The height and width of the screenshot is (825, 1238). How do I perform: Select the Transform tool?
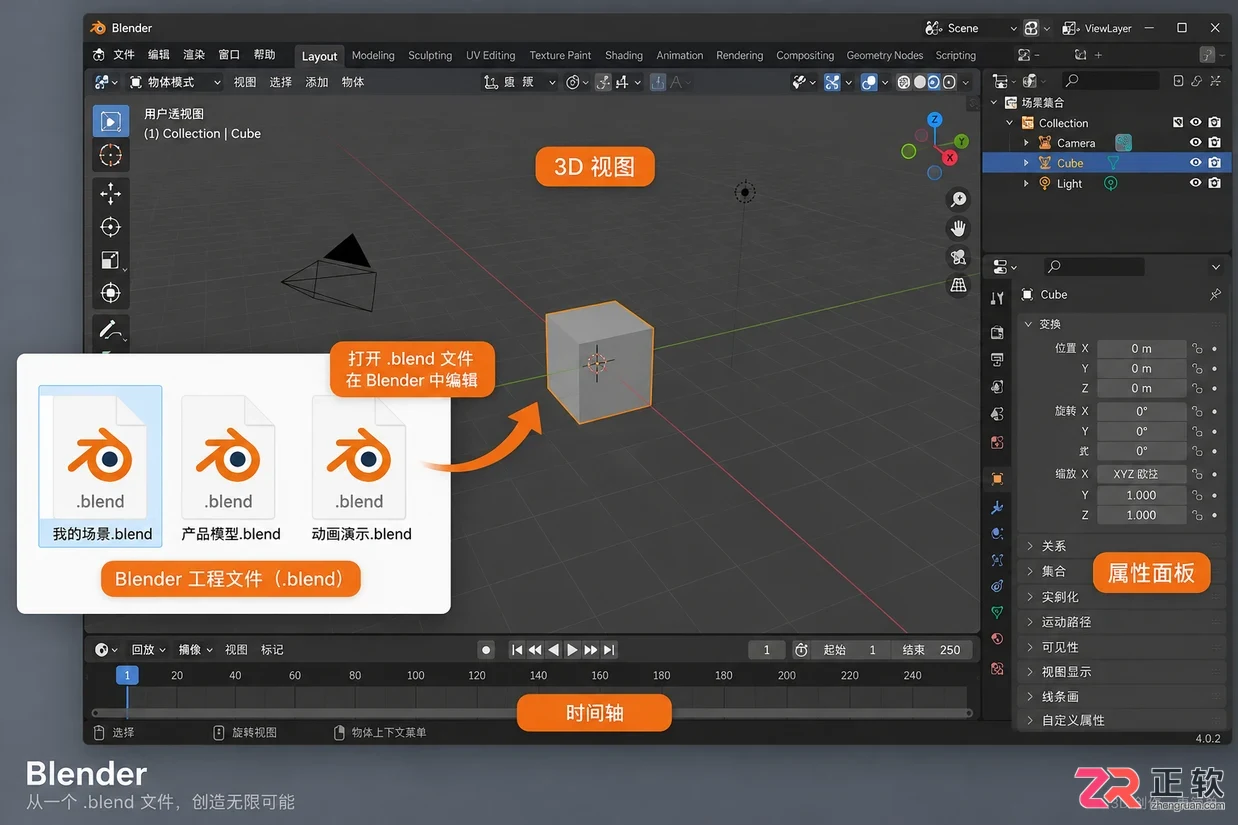pos(111,293)
